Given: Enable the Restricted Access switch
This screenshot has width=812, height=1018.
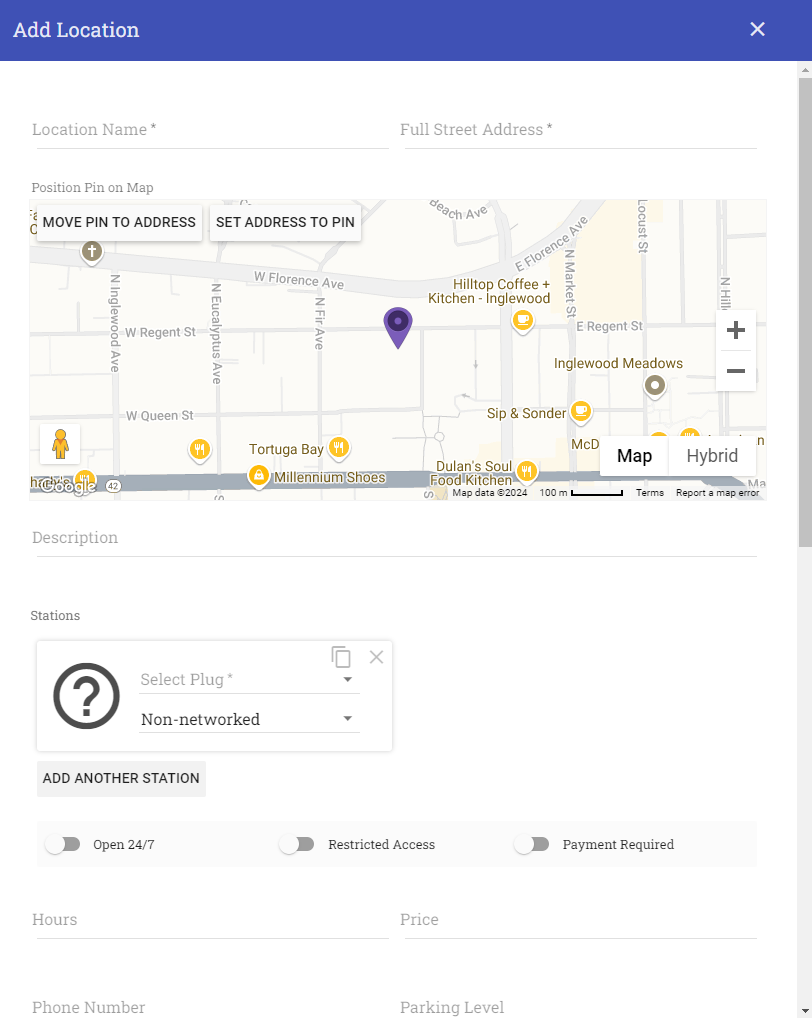Looking at the screenshot, I should (x=297, y=844).
